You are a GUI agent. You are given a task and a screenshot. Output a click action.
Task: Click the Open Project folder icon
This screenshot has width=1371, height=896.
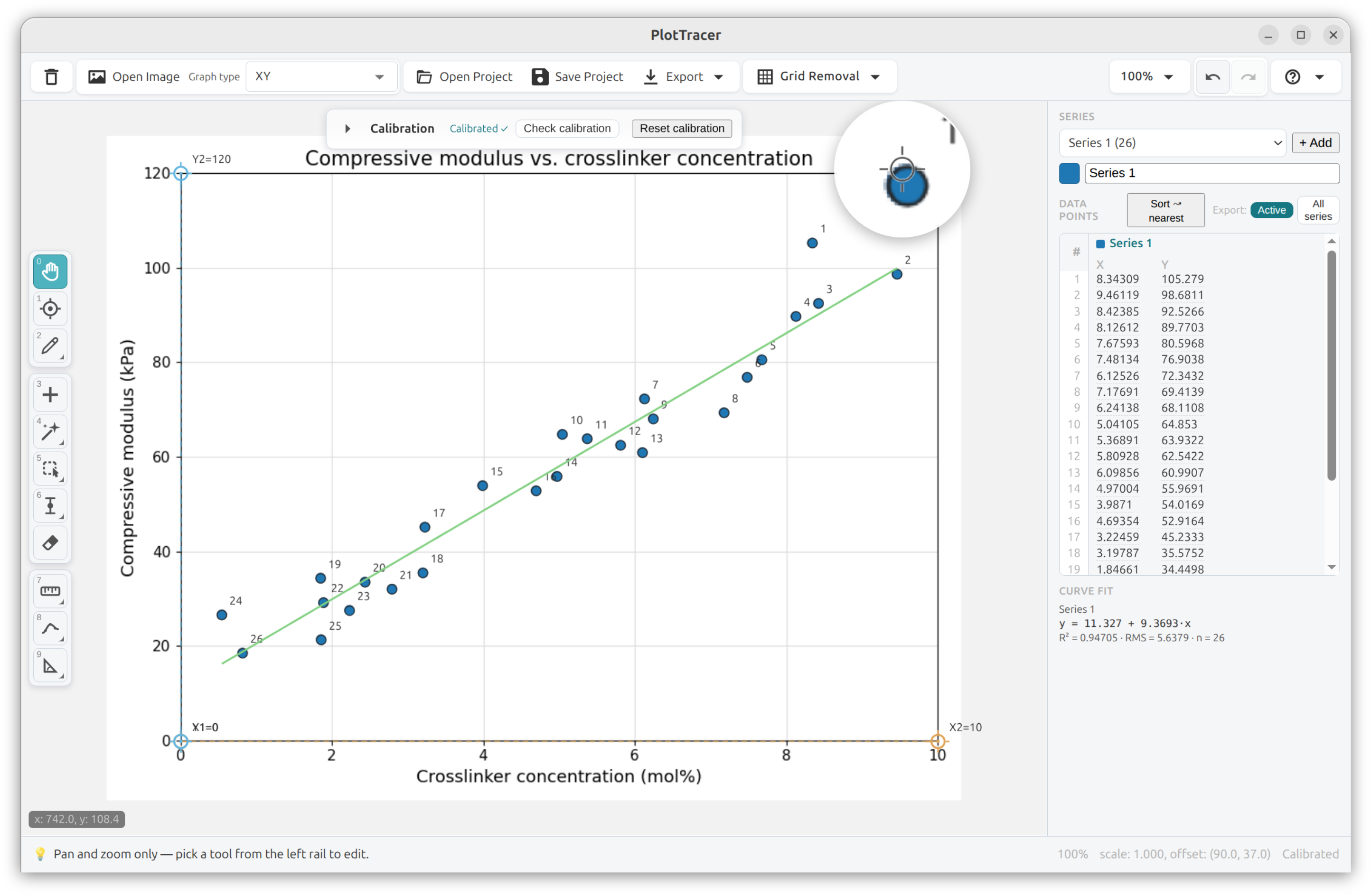pos(424,76)
